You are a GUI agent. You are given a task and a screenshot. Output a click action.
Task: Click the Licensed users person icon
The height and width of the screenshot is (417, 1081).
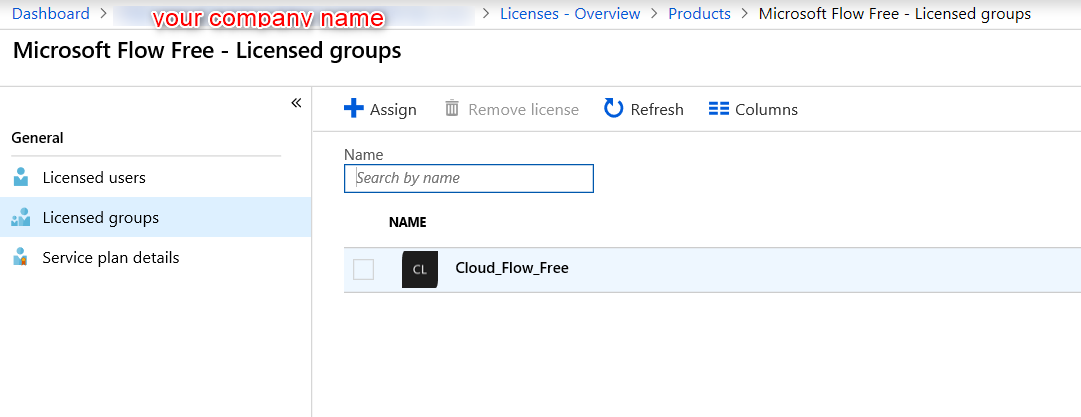(x=21, y=177)
